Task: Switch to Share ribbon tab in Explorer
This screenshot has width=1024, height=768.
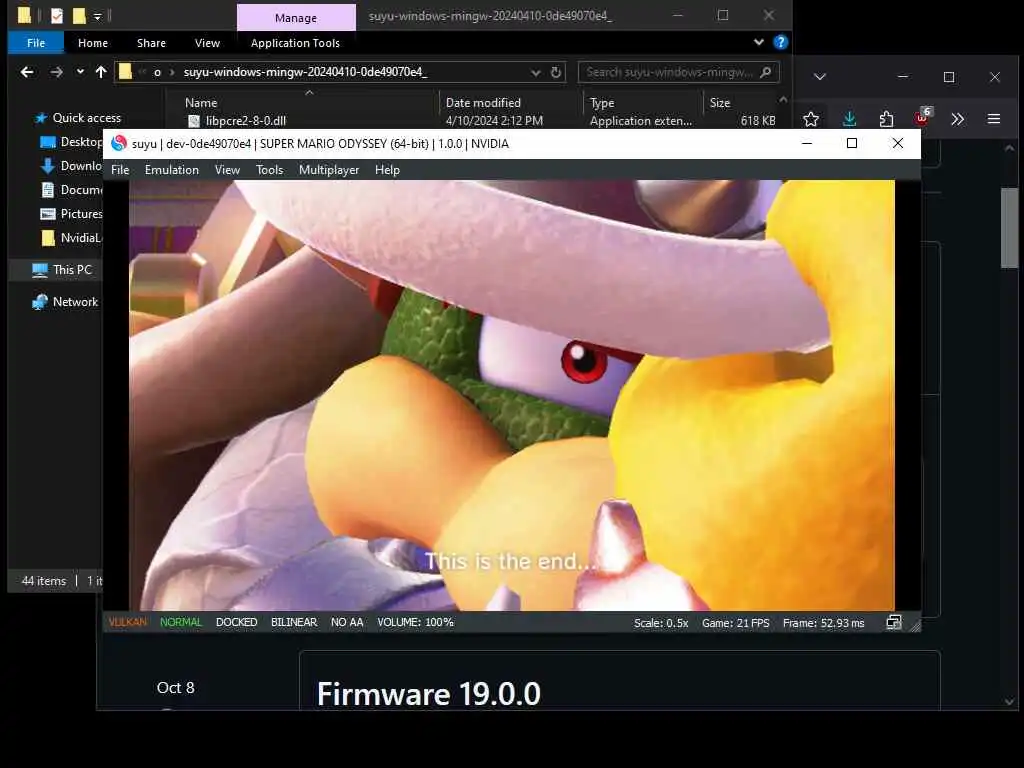Action: click(x=152, y=43)
